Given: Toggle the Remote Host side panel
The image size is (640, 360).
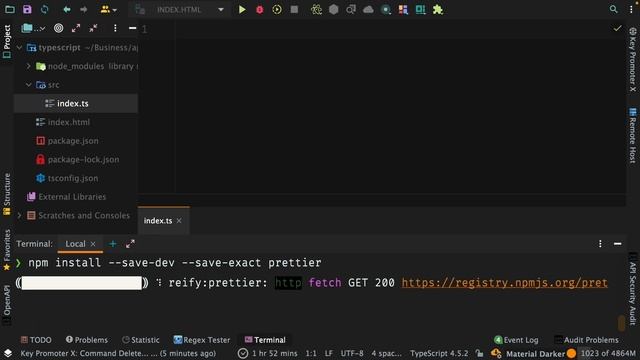Looking at the screenshot, I should point(633,136).
